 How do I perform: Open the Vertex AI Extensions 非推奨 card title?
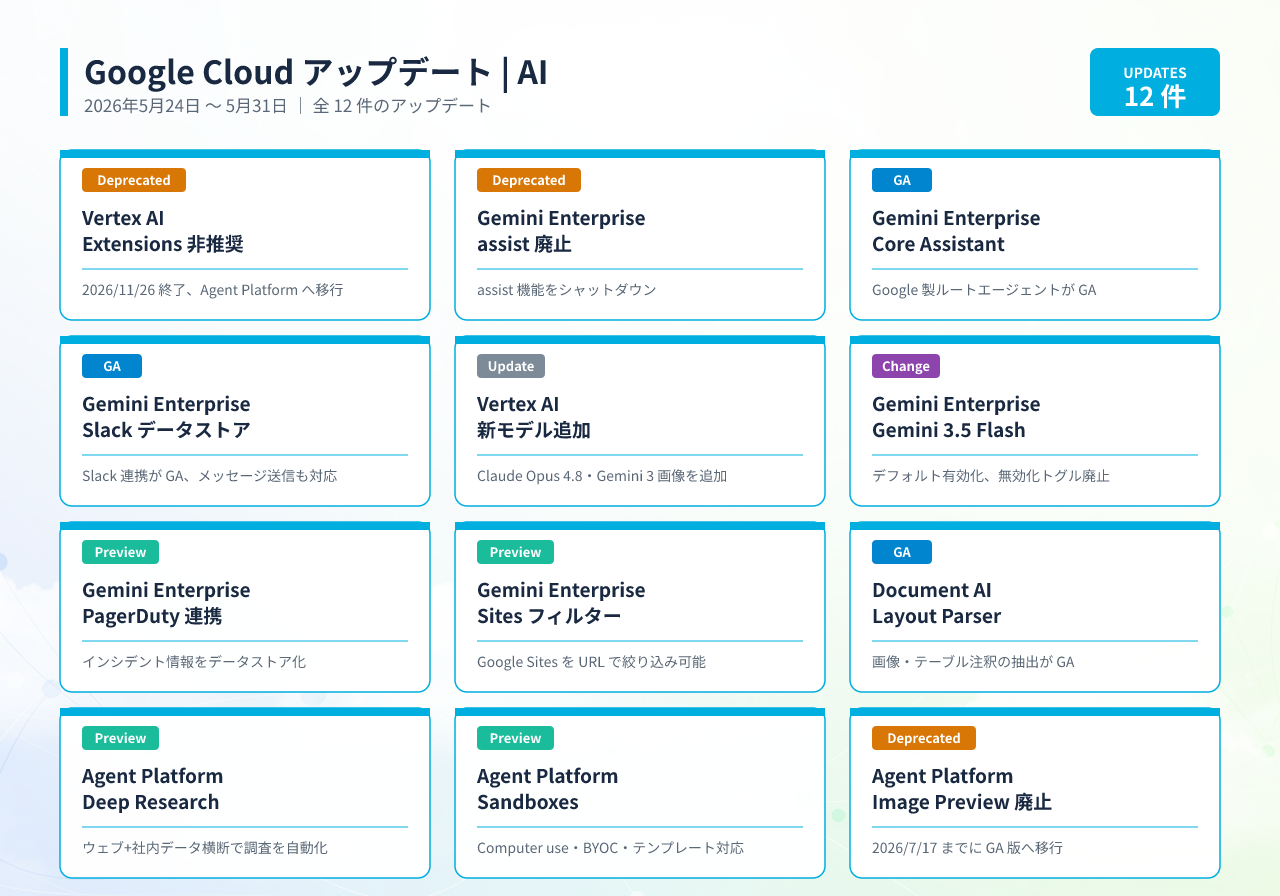163,231
